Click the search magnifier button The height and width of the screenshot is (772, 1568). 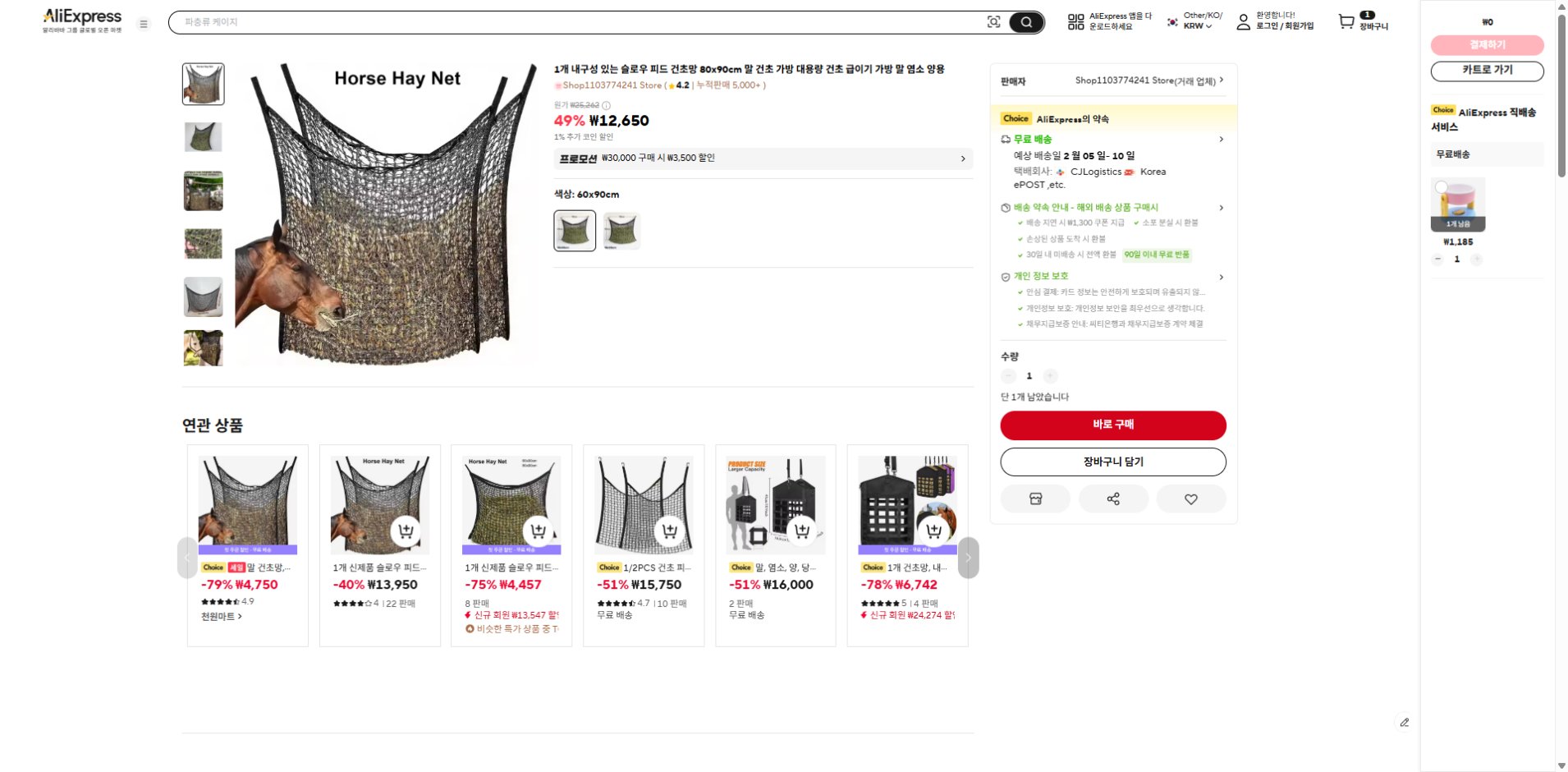tap(1026, 22)
